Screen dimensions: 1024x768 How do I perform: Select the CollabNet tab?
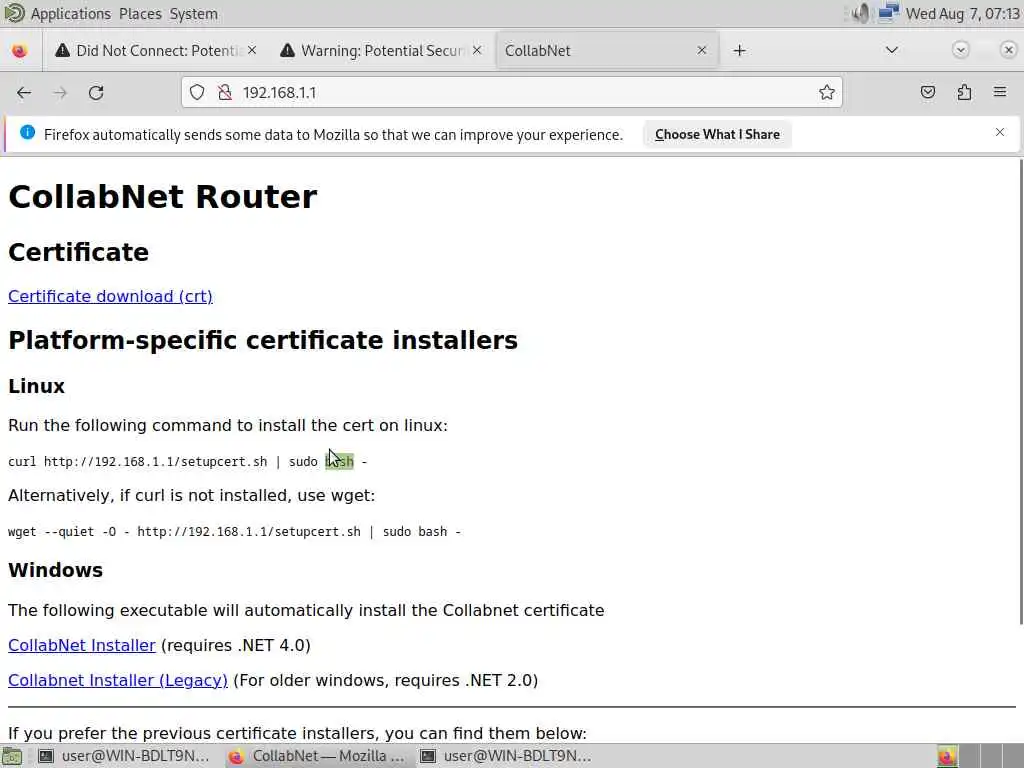[607, 50]
